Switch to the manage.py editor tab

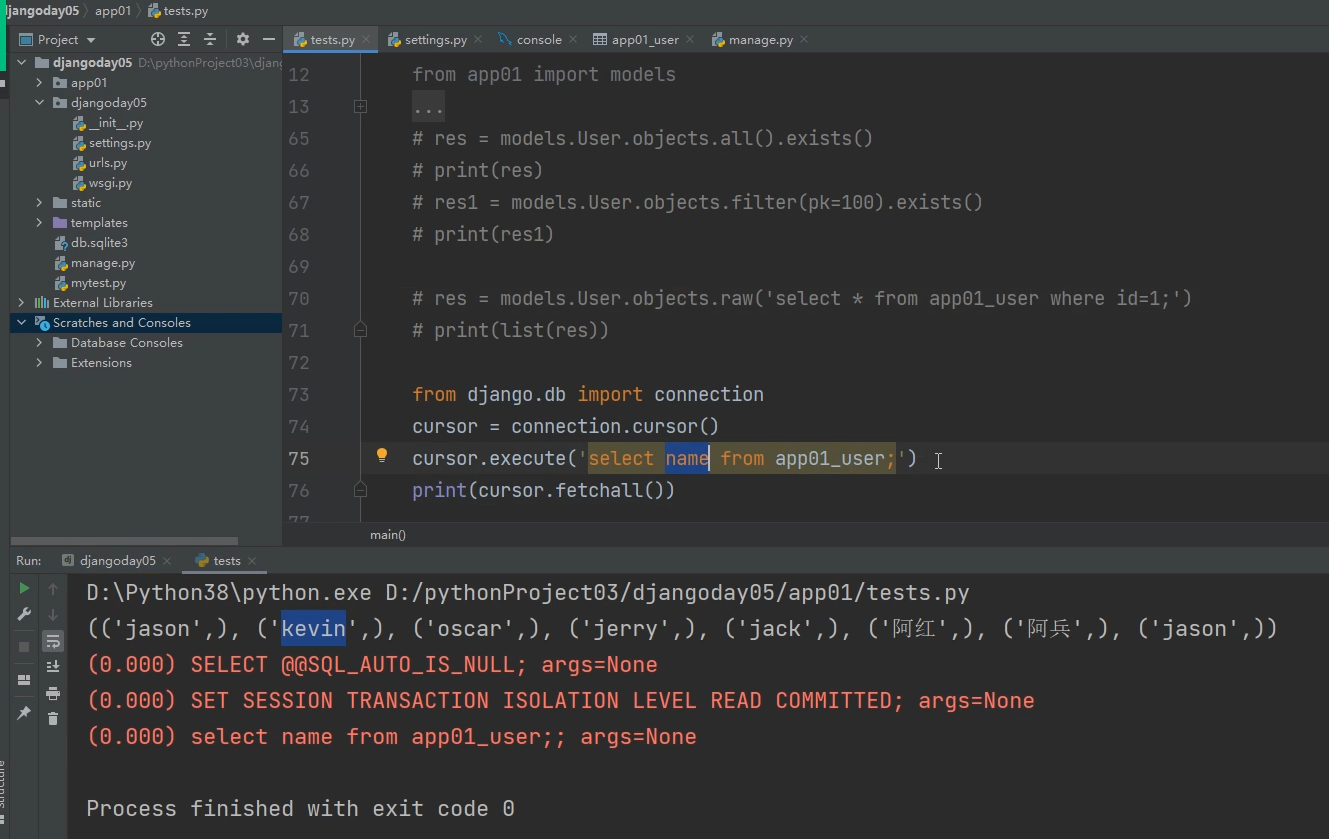tap(761, 40)
